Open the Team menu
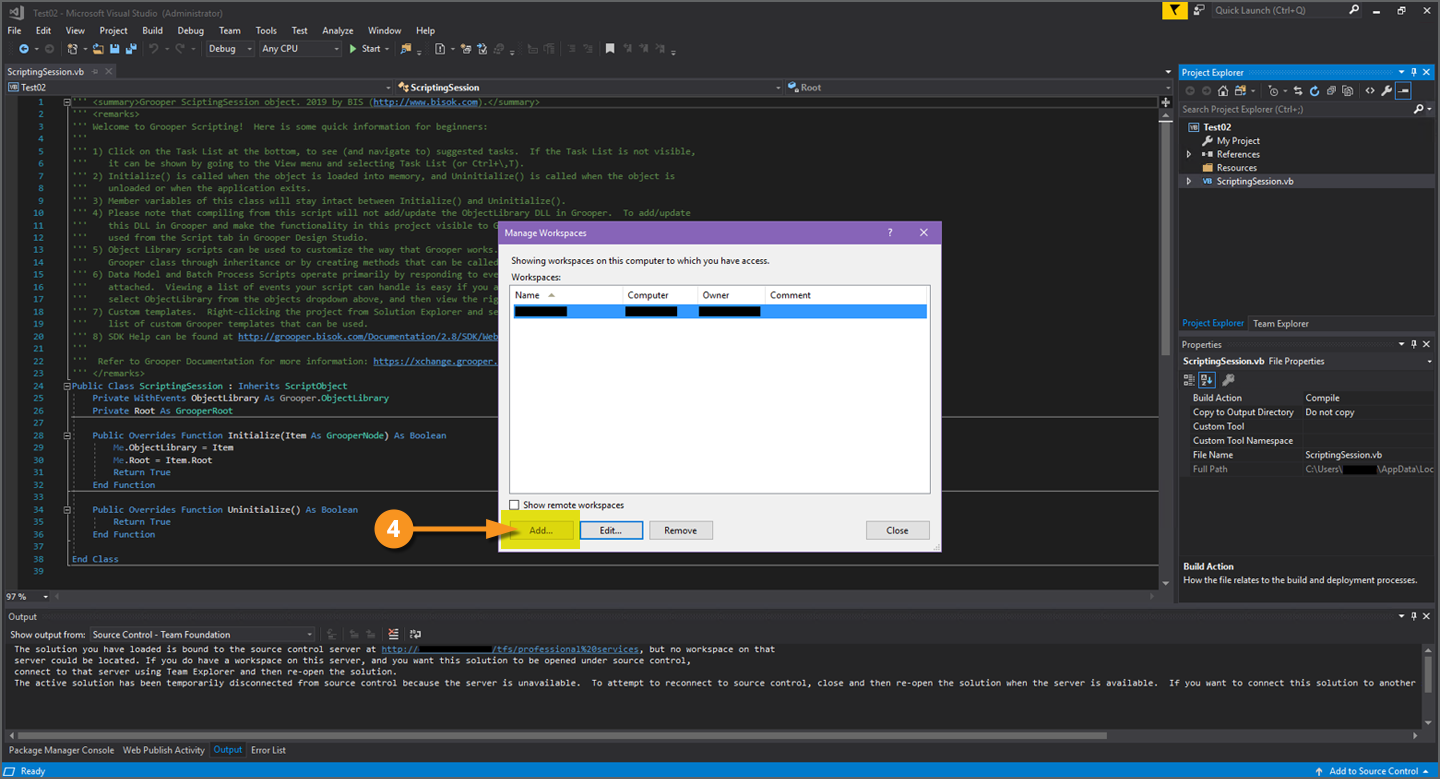The height and width of the screenshot is (779, 1440). pyautogui.click(x=230, y=31)
